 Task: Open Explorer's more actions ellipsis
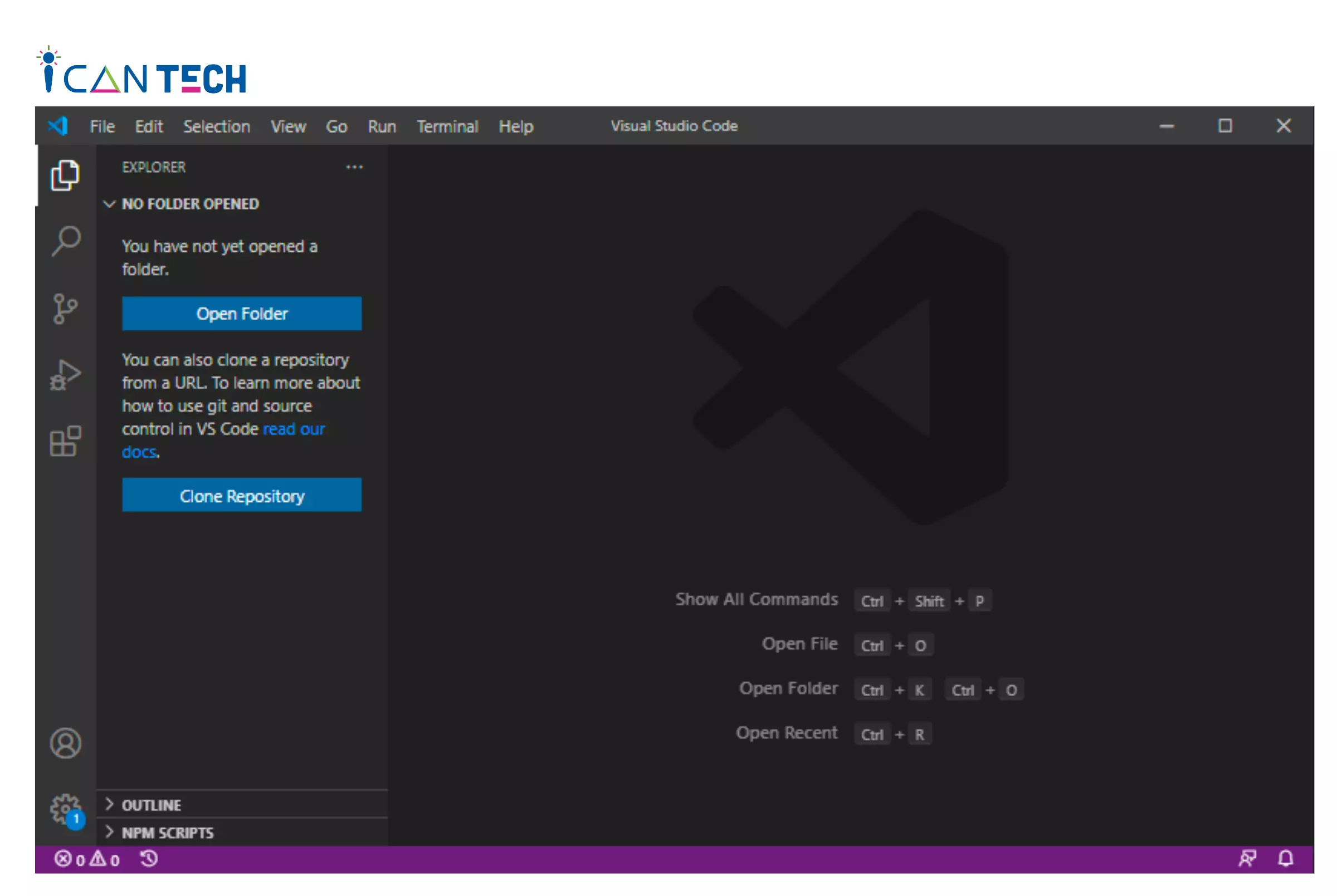pos(354,168)
